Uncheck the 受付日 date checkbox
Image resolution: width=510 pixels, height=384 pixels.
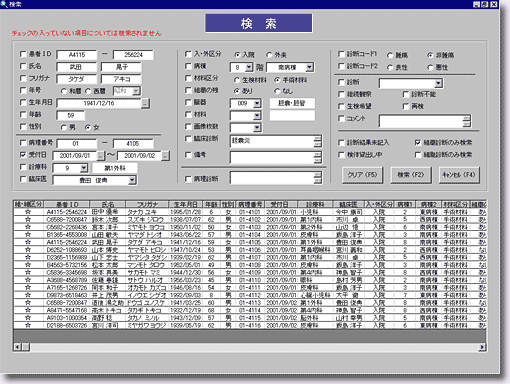[23, 155]
